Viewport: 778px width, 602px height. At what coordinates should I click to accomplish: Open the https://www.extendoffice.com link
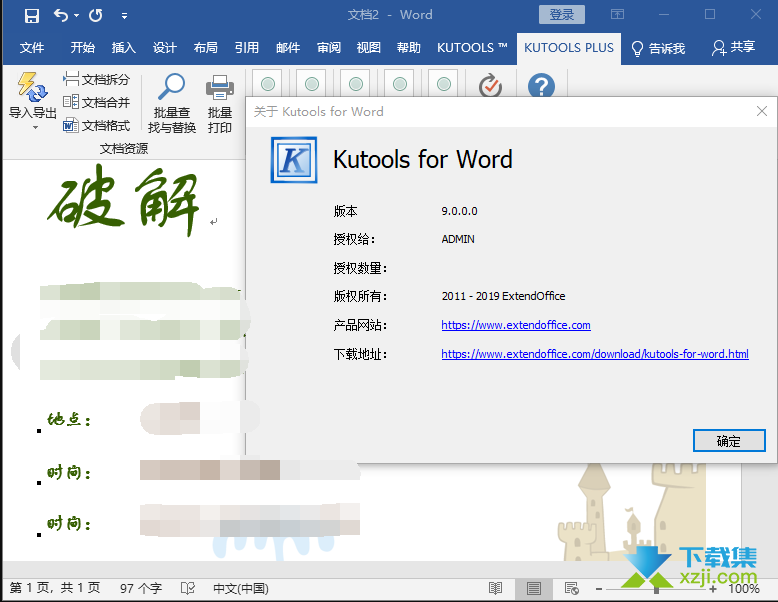[x=516, y=325]
